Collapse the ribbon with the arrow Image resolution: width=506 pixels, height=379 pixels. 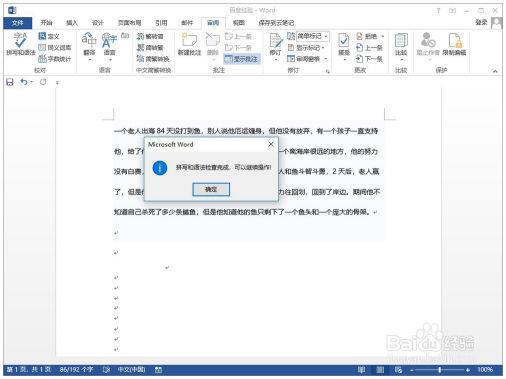tap(495, 71)
